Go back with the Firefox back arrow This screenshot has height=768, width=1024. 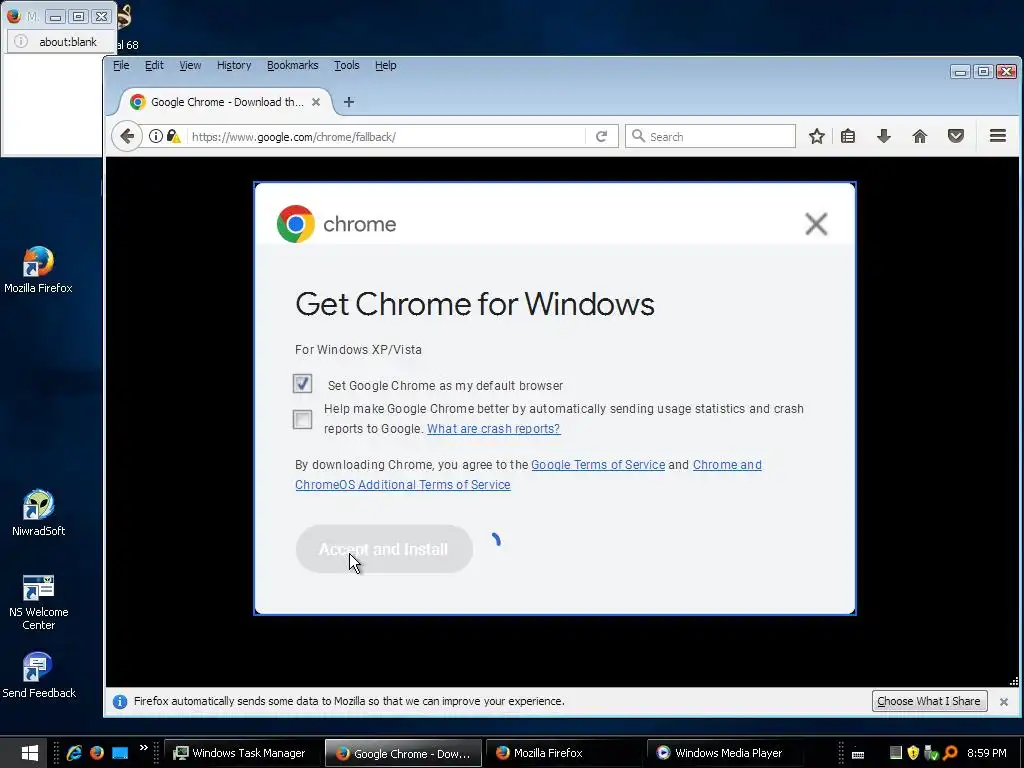click(x=127, y=136)
